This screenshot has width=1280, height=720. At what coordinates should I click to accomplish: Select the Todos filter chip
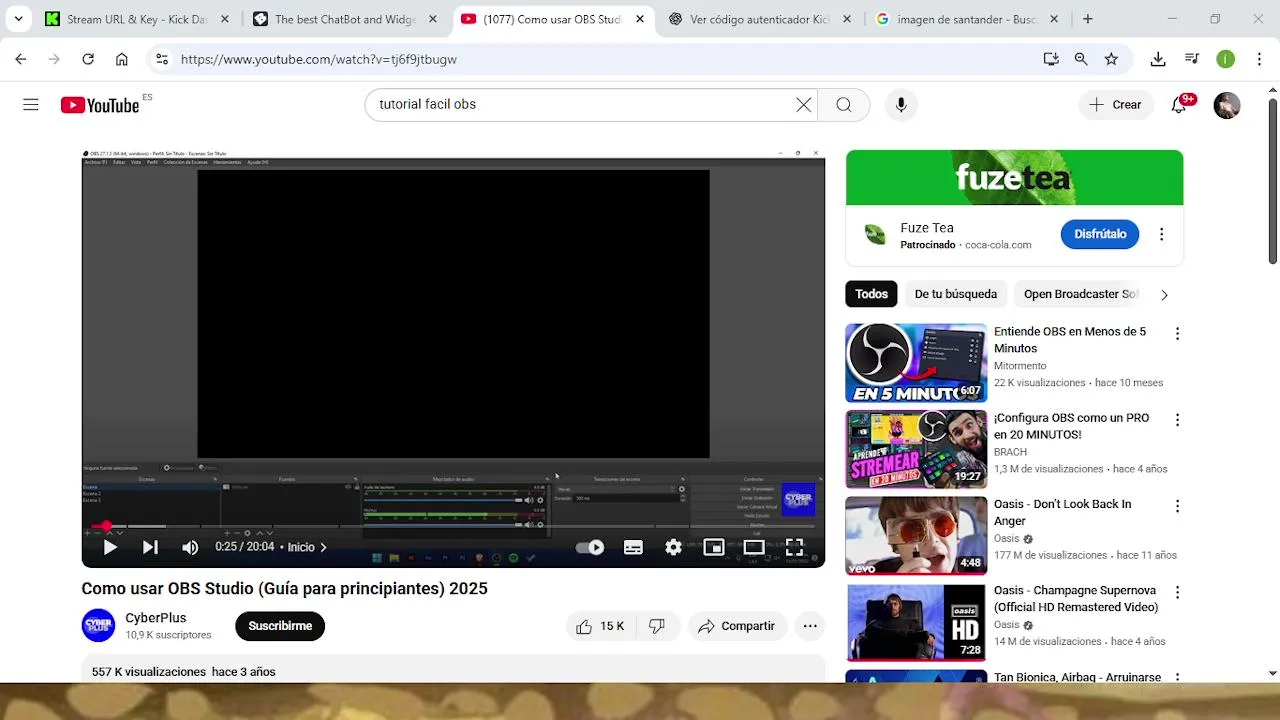tap(871, 294)
